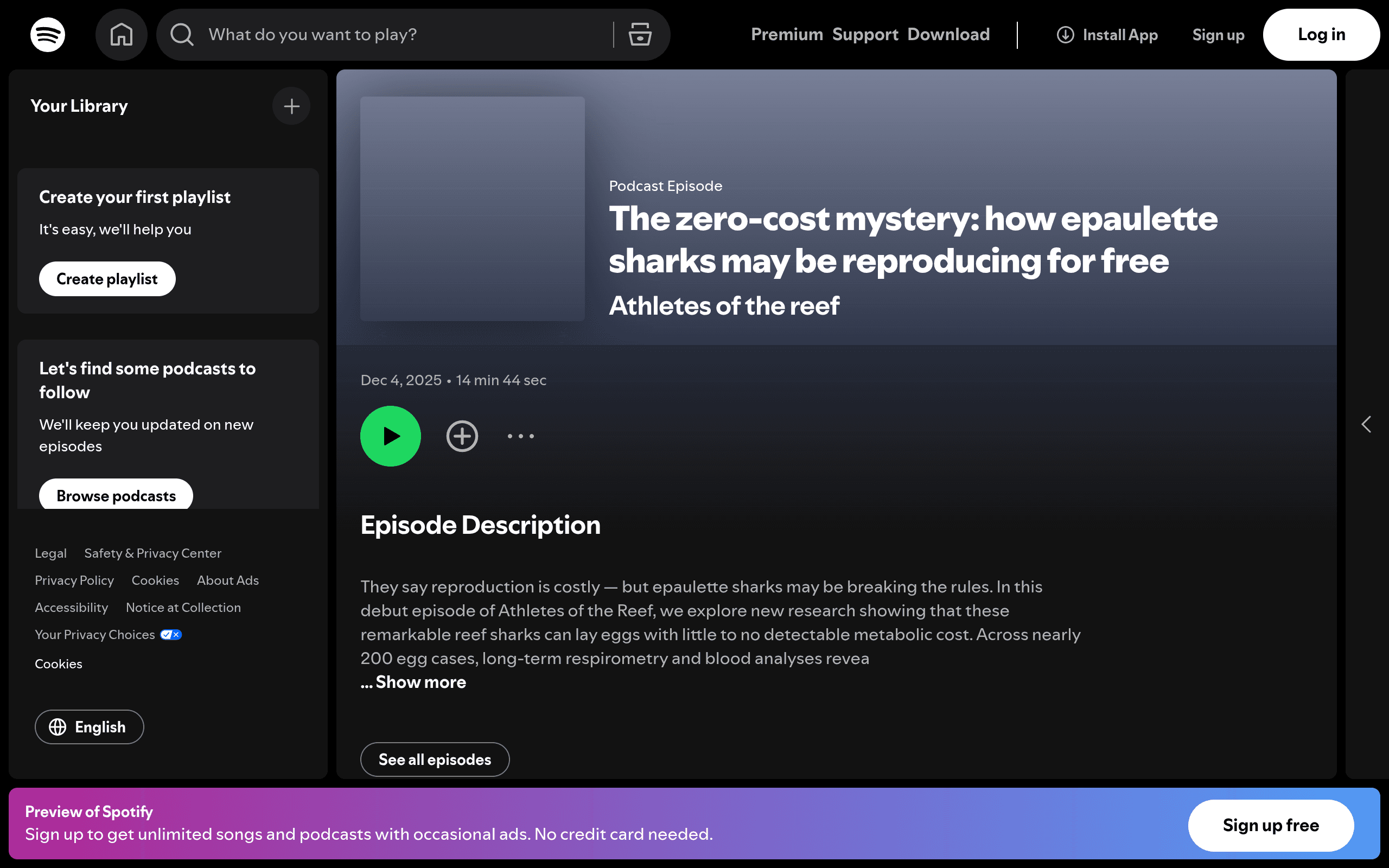
Task: Click Sign up free button
Action: click(x=1271, y=826)
